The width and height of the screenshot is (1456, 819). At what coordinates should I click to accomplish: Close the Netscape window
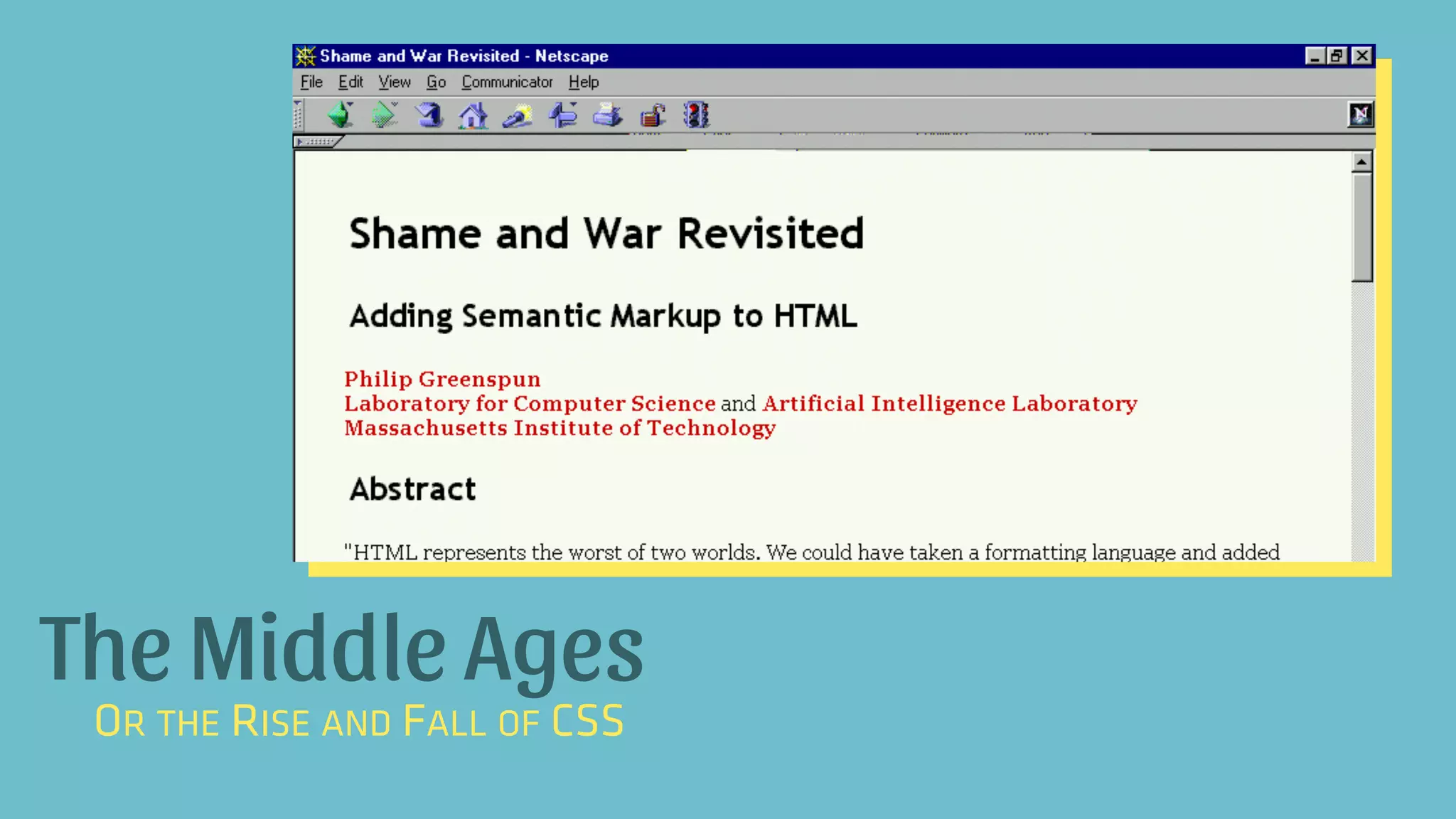tap(1361, 55)
